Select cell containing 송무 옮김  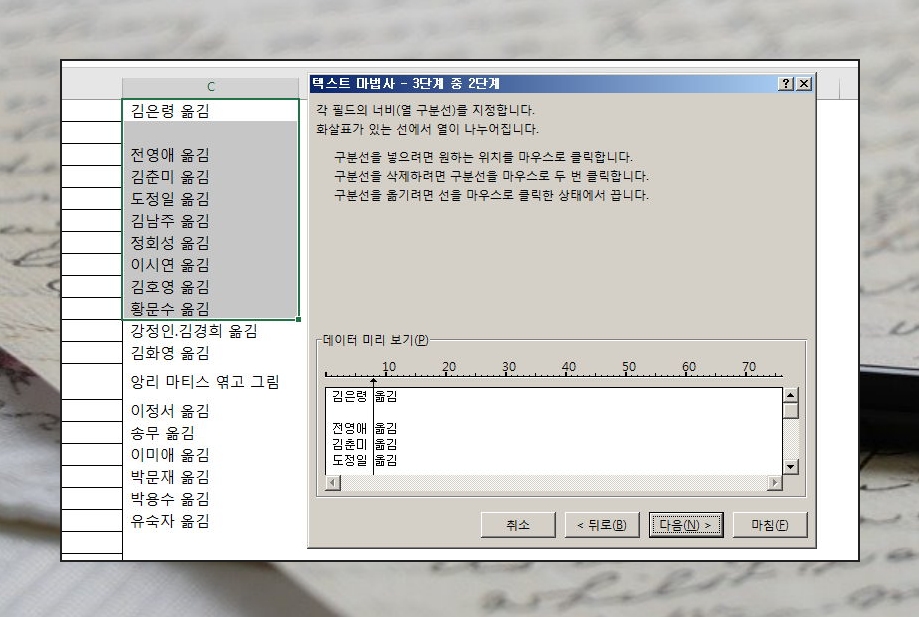[x=210, y=432]
